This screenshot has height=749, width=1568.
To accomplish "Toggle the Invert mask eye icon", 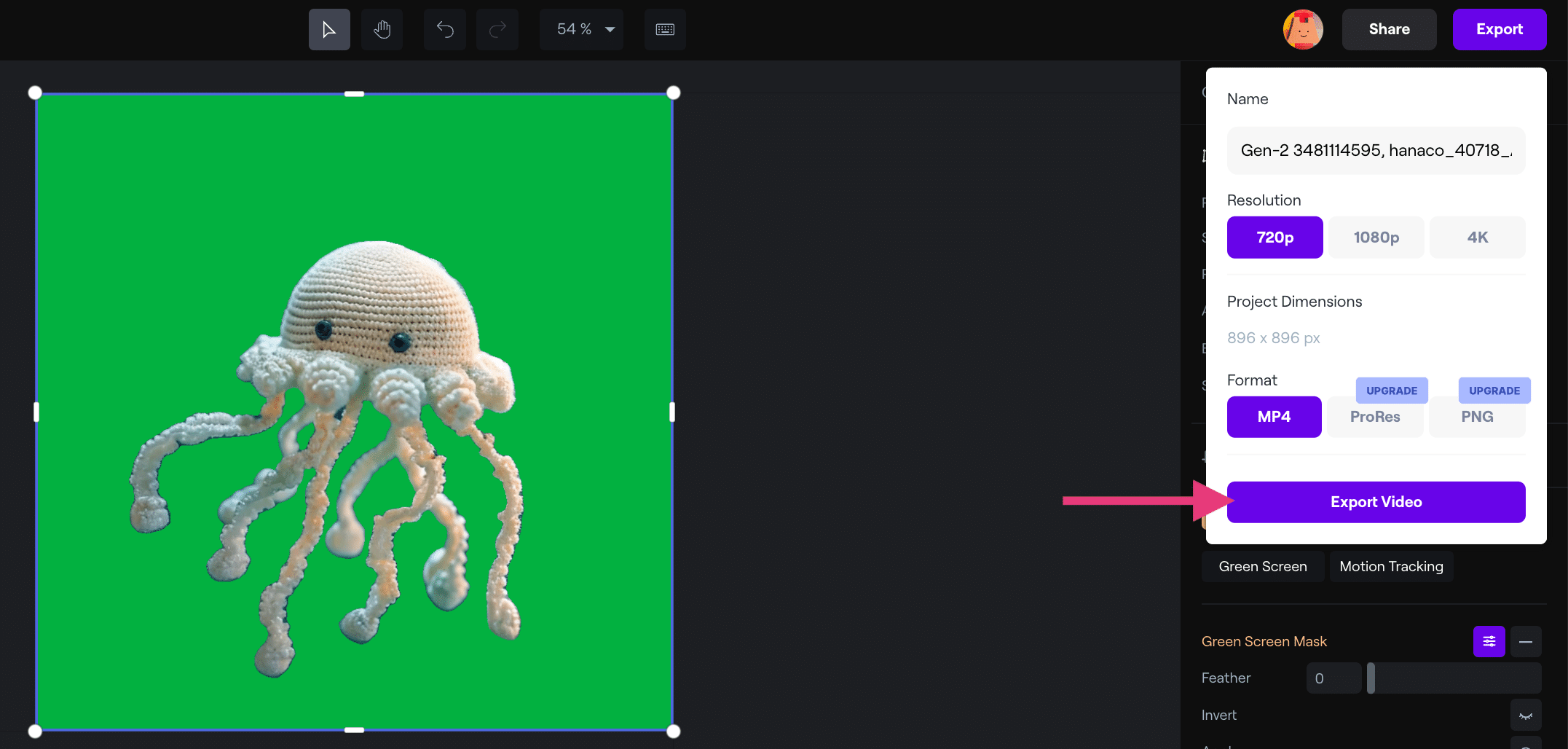I will 1526,715.
